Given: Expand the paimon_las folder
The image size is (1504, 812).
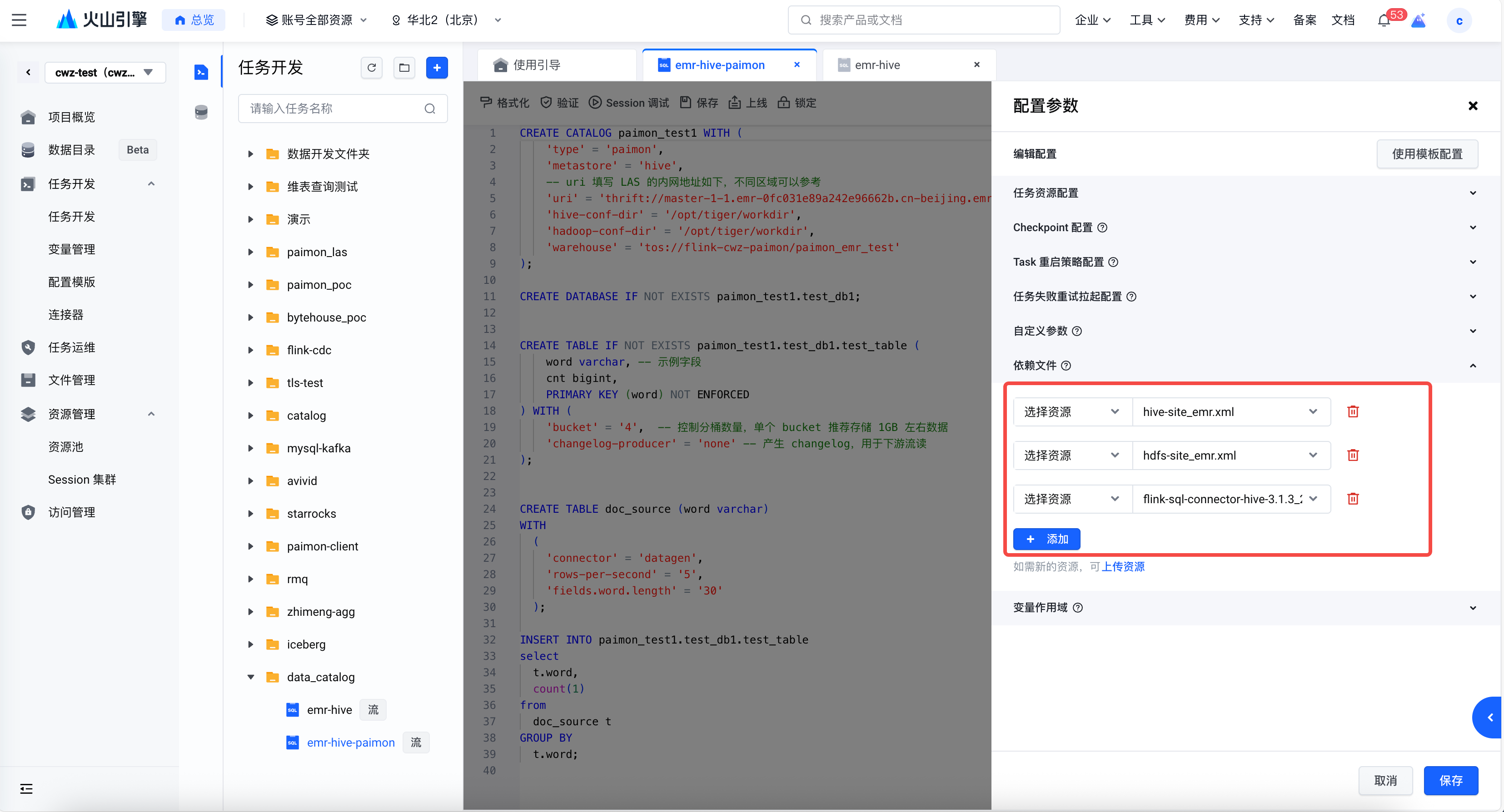Looking at the screenshot, I should pyautogui.click(x=250, y=252).
